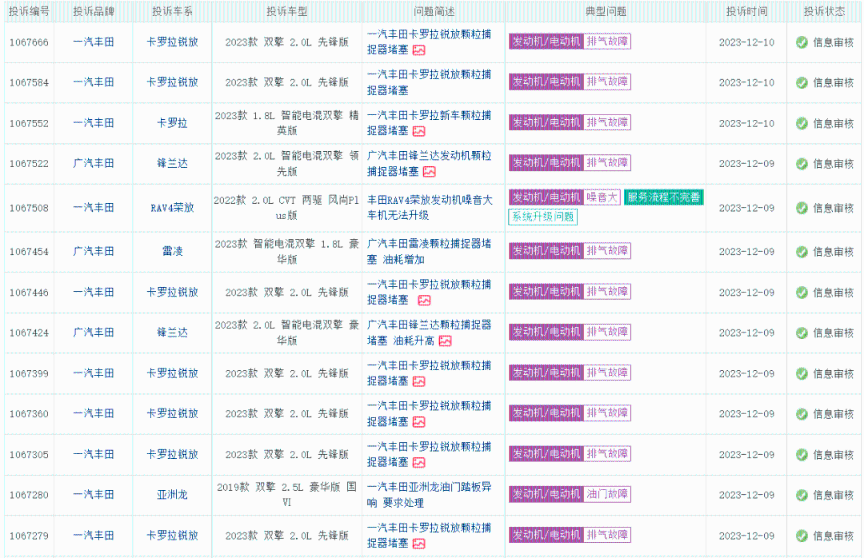Click the 油门故障 tag
The width and height of the screenshot is (864, 558).
coord(607,494)
